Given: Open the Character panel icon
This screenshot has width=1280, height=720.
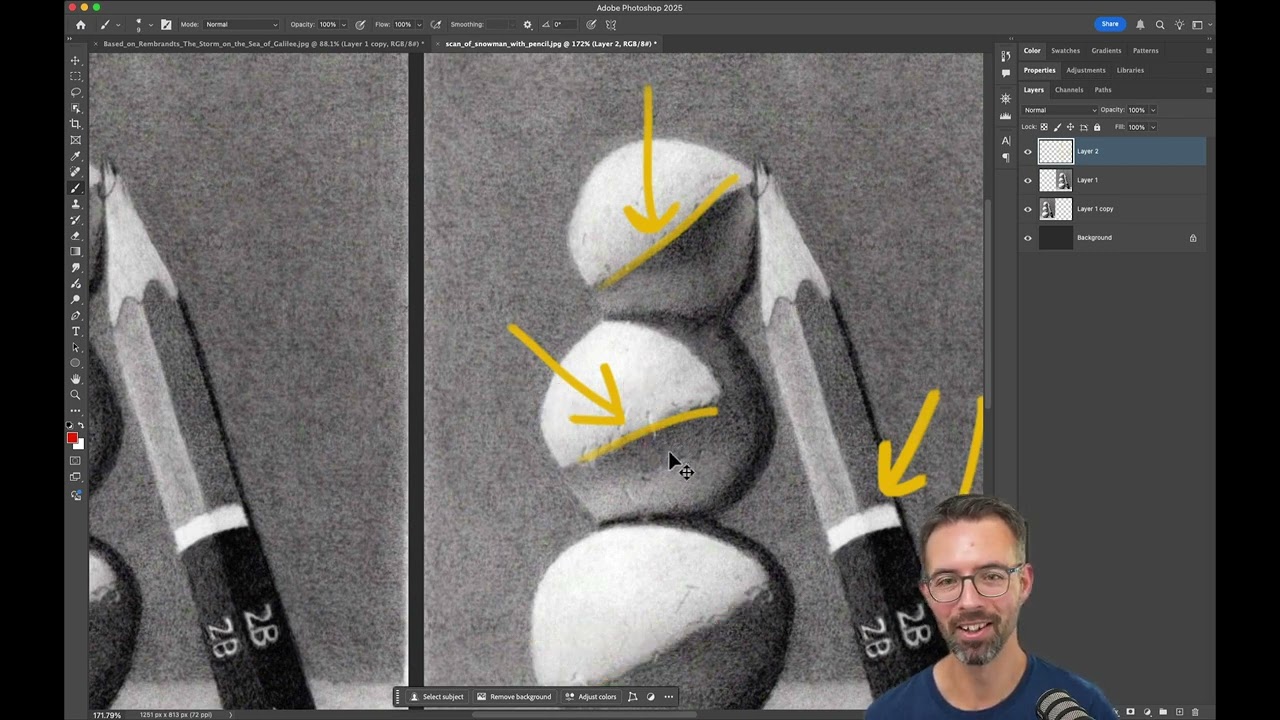Looking at the screenshot, I should click(1005, 140).
